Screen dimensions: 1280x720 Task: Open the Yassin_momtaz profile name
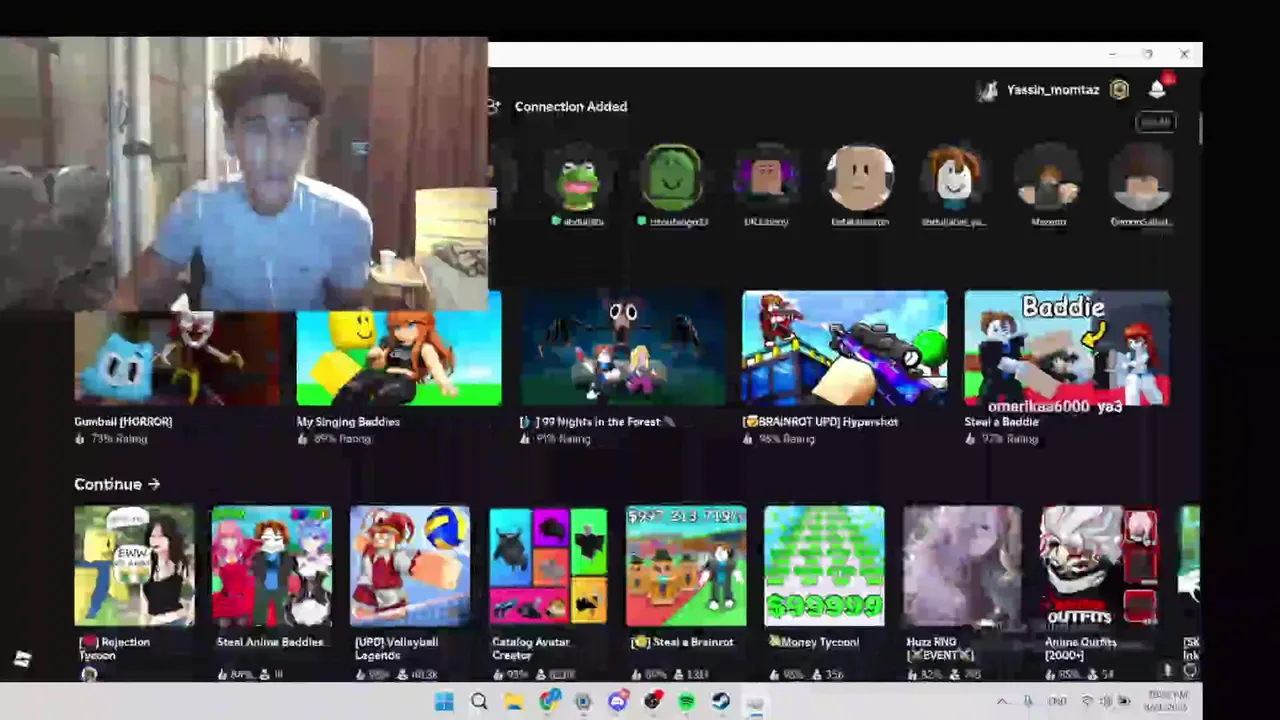pos(1053,90)
